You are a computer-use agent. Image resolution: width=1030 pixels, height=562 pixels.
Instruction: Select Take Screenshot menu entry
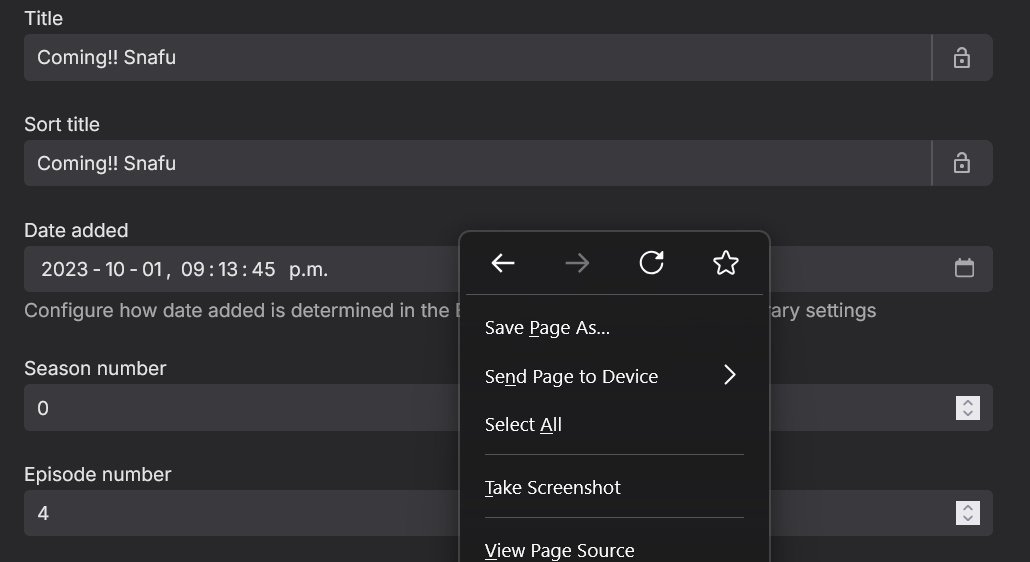coord(552,488)
